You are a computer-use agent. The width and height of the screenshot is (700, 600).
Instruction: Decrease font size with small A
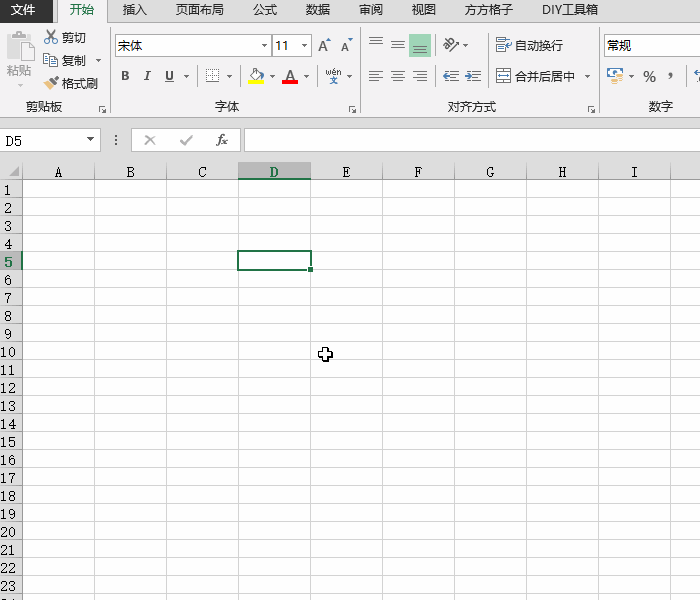346,46
